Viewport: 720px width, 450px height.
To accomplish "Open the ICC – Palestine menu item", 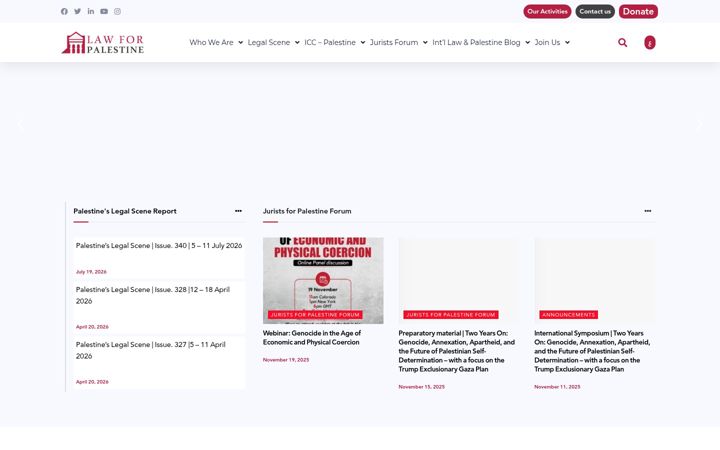I will pyautogui.click(x=330, y=42).
